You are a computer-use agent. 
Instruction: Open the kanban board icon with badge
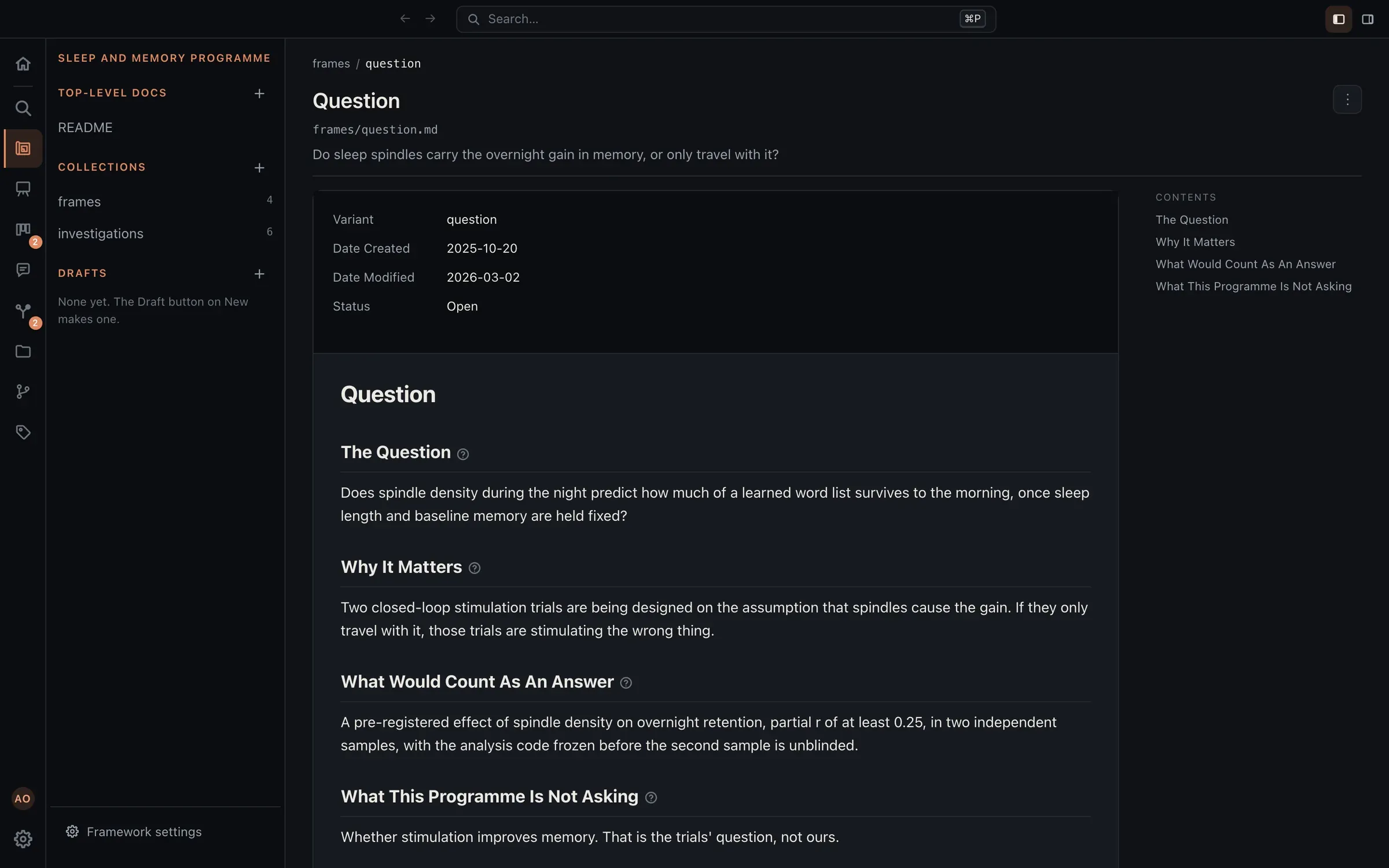[23, 230]
